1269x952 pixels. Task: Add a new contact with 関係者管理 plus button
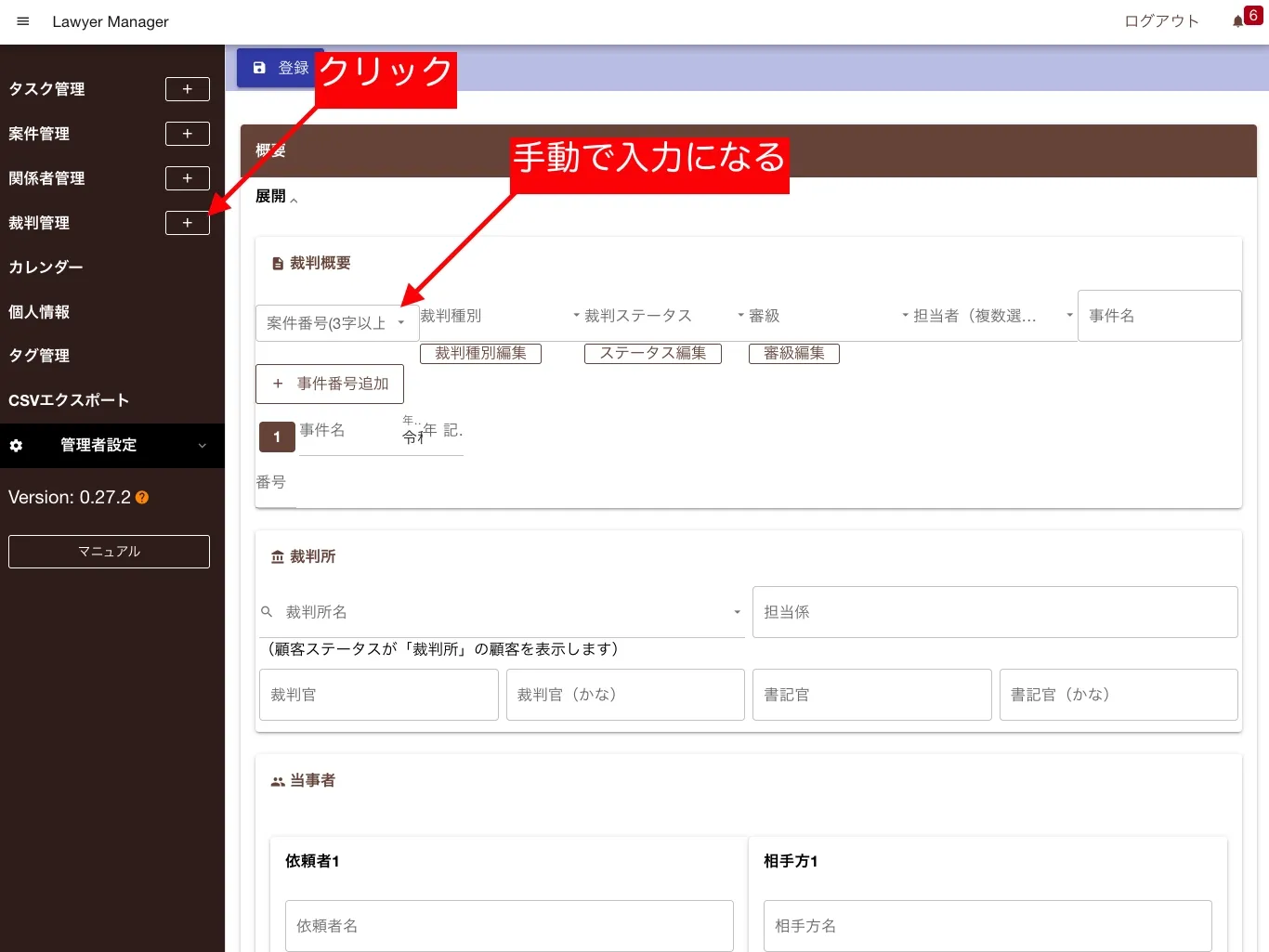(x=188, y=178)
